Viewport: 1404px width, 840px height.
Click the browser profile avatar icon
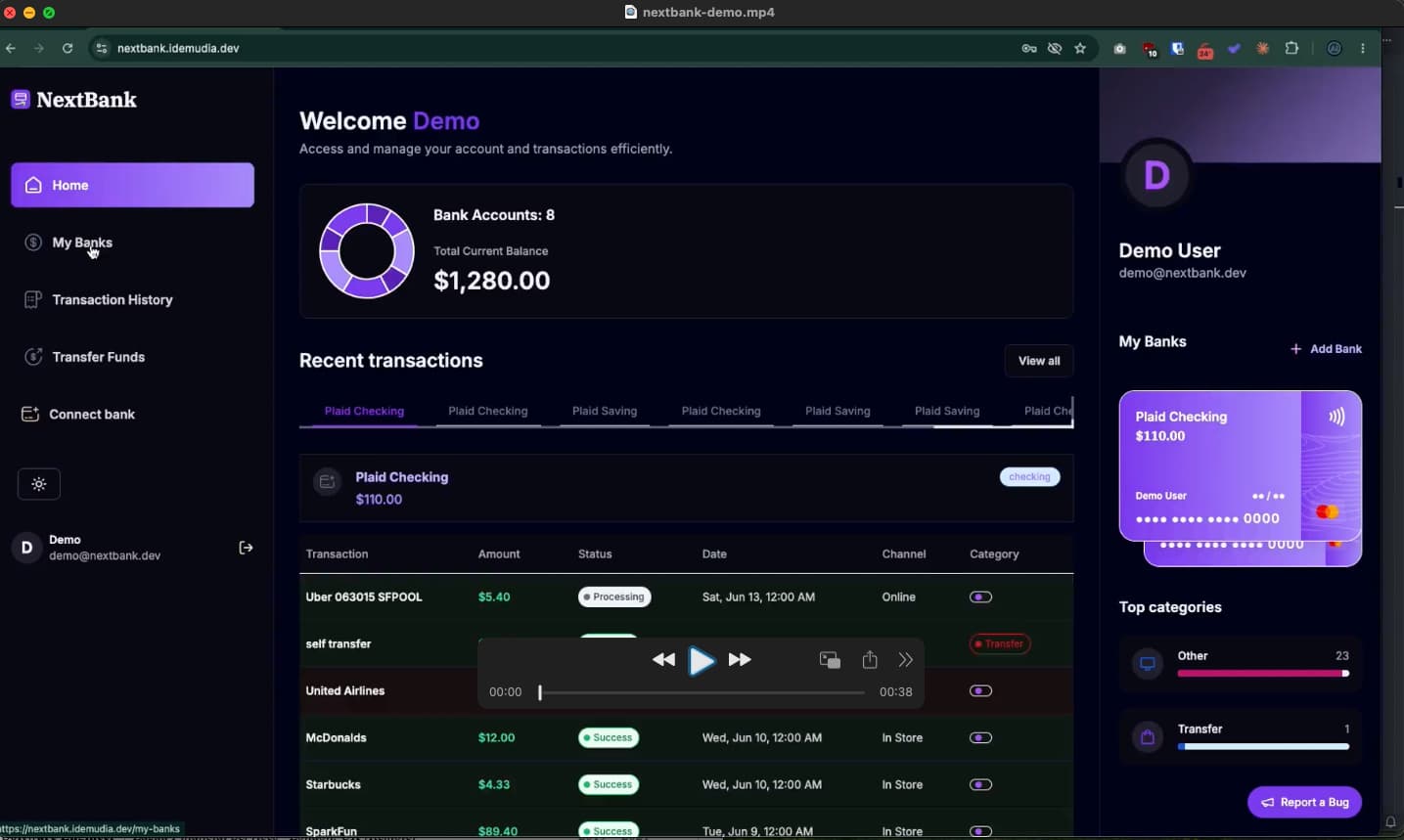(x=1335, y=48)
